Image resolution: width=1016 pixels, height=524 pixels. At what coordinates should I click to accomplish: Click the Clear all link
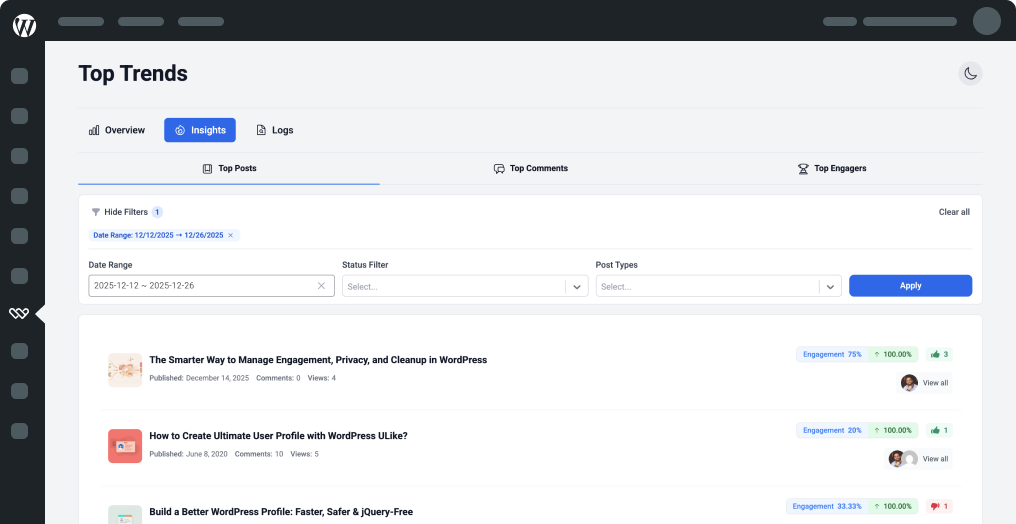pos(953,212)
